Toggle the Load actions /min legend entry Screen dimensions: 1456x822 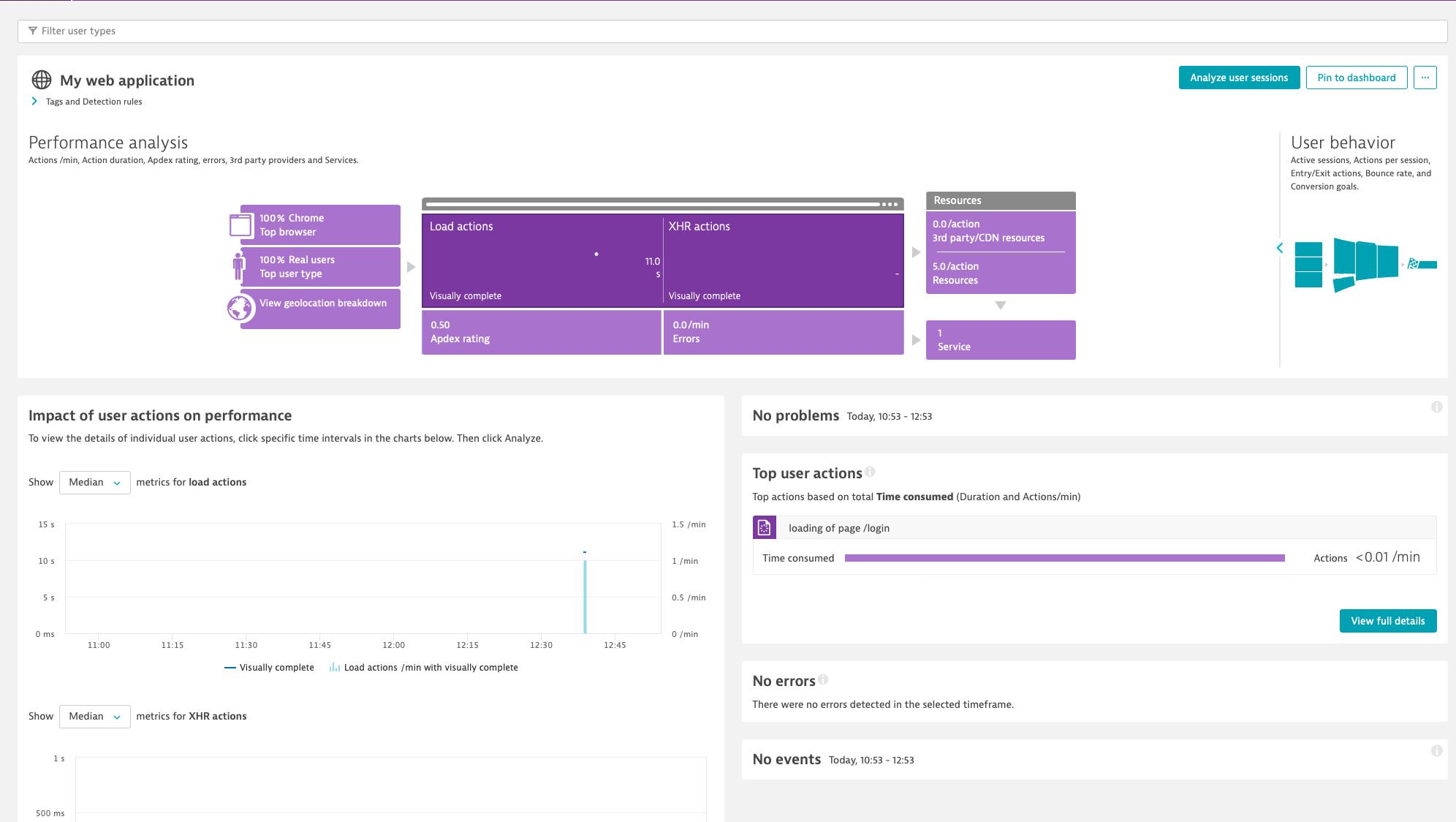[426, 667]
